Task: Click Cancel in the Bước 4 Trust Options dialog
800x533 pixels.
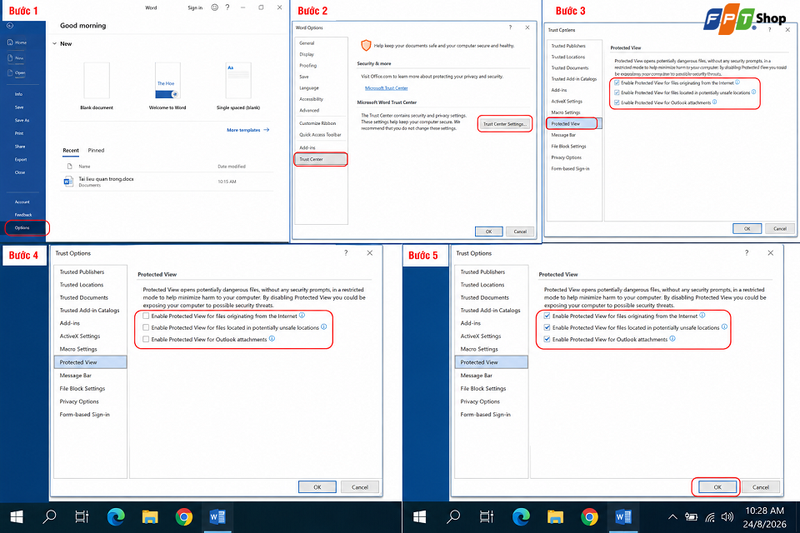Action: click(360, 487)
